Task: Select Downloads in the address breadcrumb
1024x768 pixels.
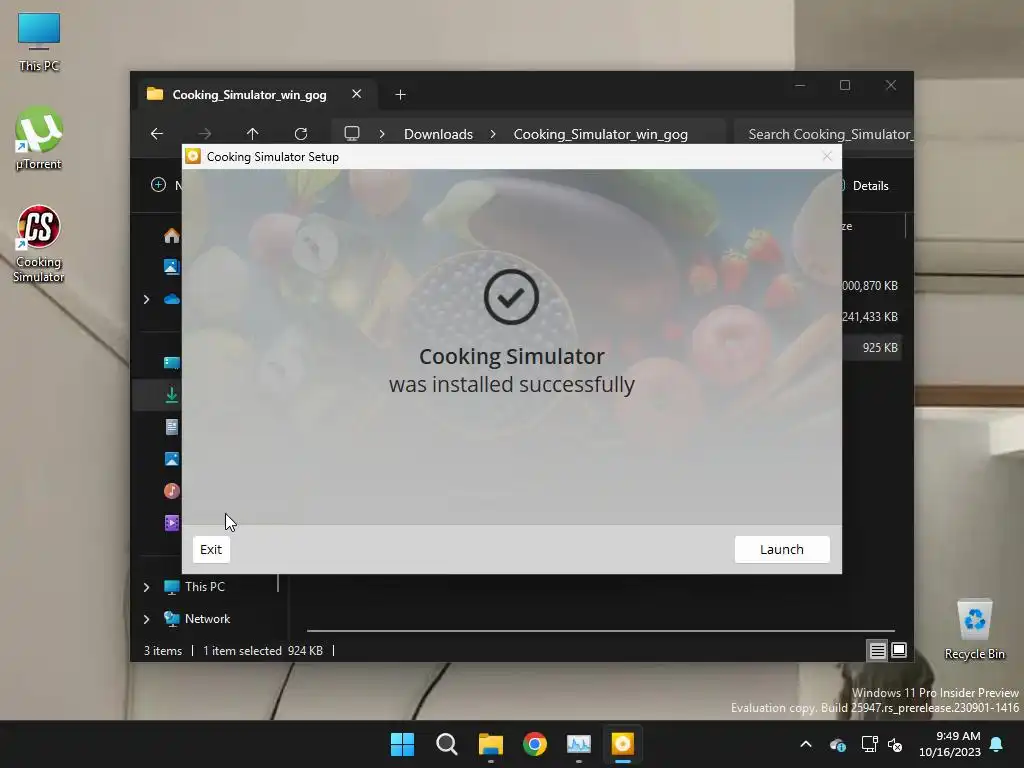Action: (438, 134)
